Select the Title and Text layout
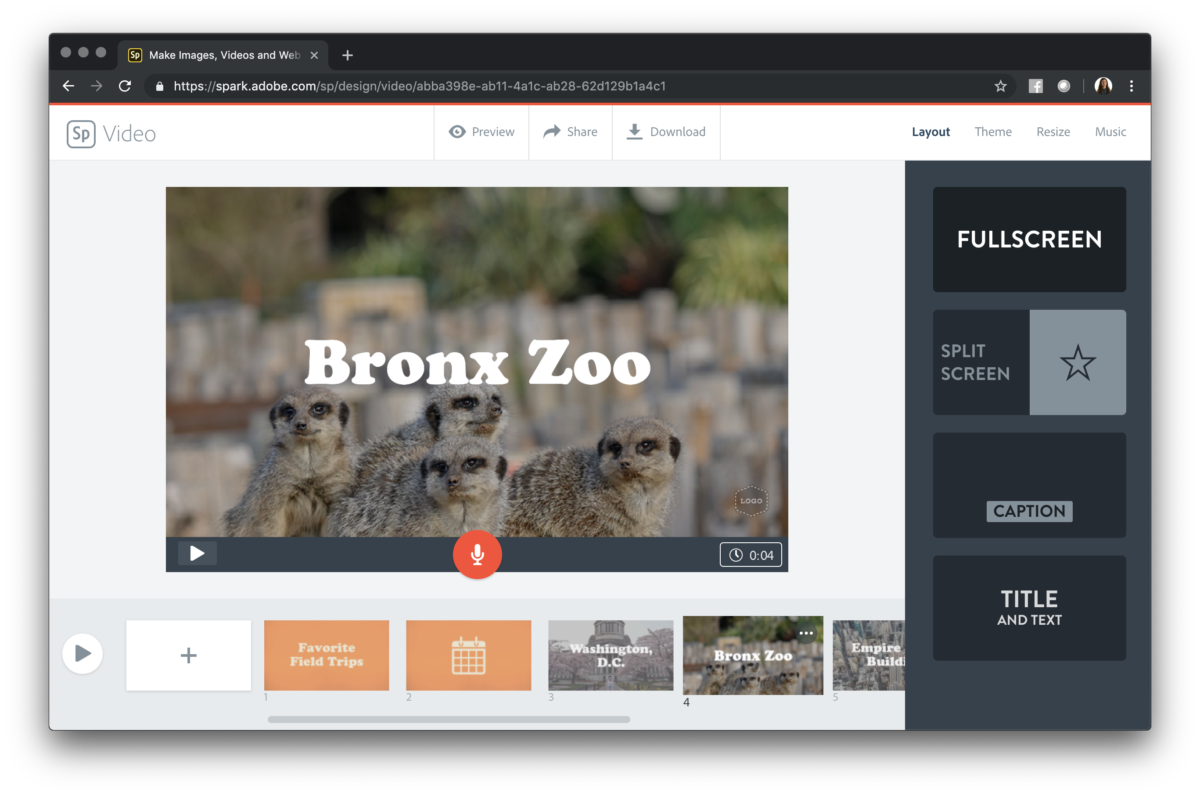Image resolution: width=1200 pixels, height=795 pixels. click(1029, 608)
